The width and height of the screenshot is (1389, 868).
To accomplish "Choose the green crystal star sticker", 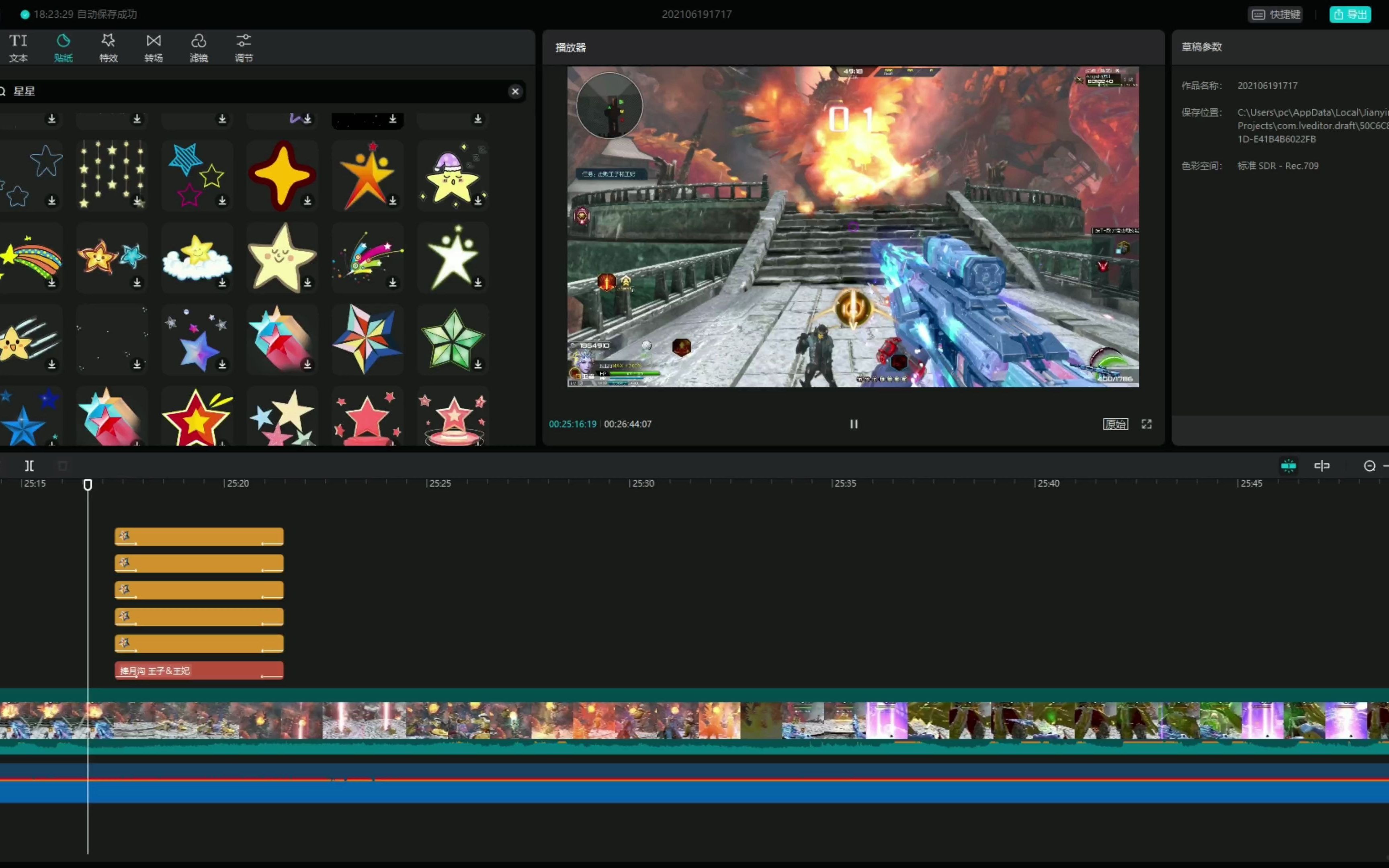I will tap(452, 339).
